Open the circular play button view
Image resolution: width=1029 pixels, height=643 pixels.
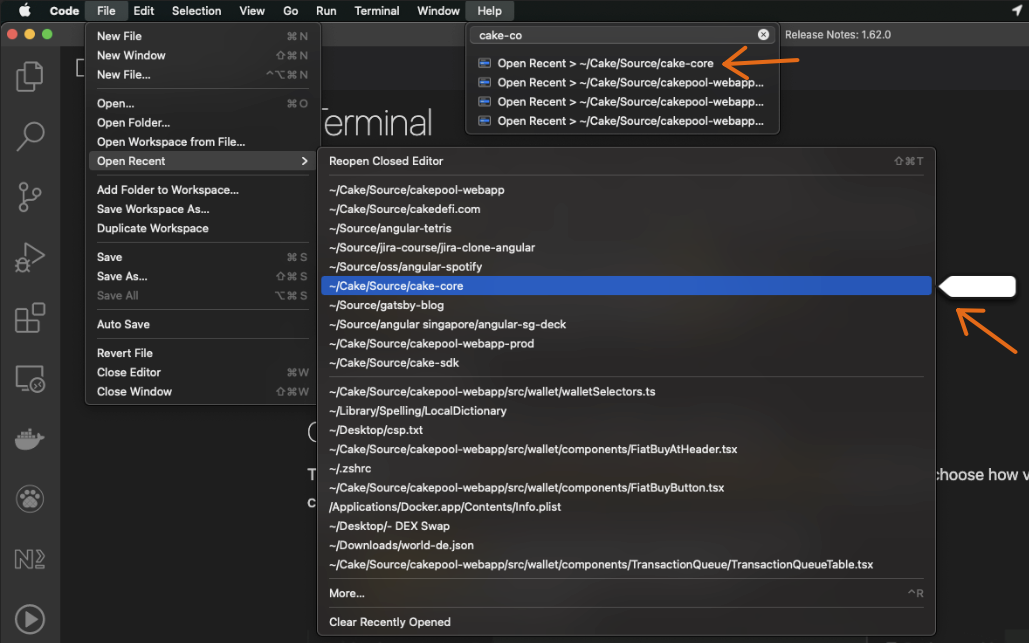click(30, 619)
